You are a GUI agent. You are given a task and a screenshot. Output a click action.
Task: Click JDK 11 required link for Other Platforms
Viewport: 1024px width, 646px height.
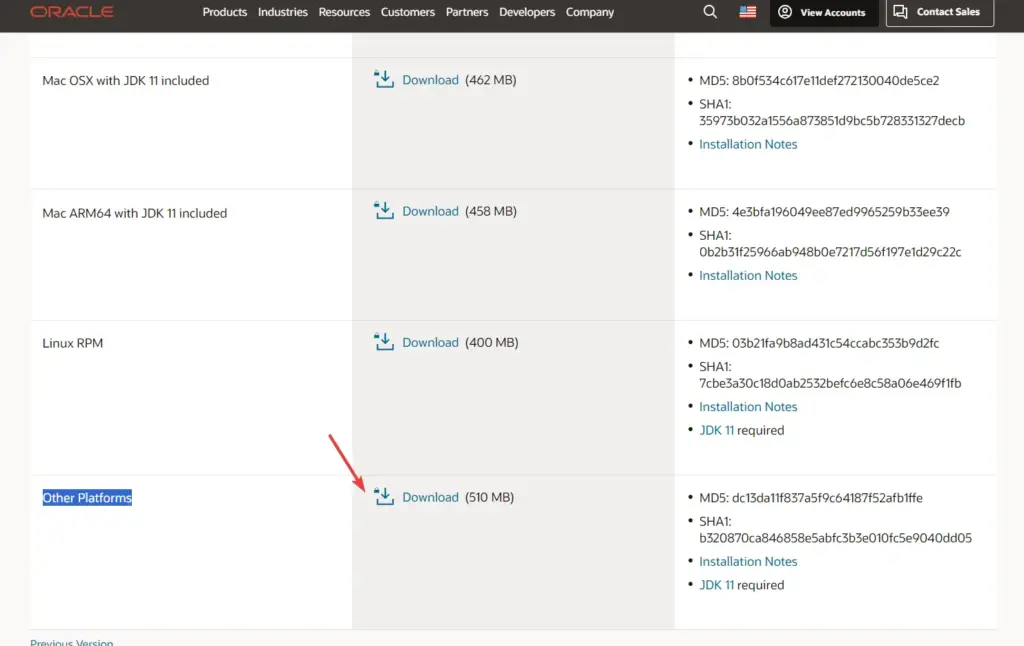tap(718, 584)
